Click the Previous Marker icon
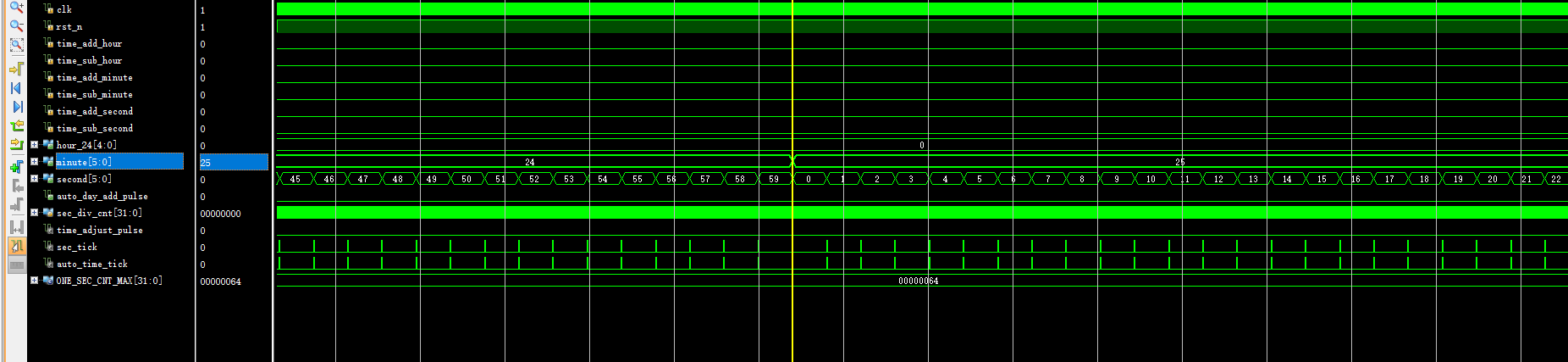 tap(16, 186)
